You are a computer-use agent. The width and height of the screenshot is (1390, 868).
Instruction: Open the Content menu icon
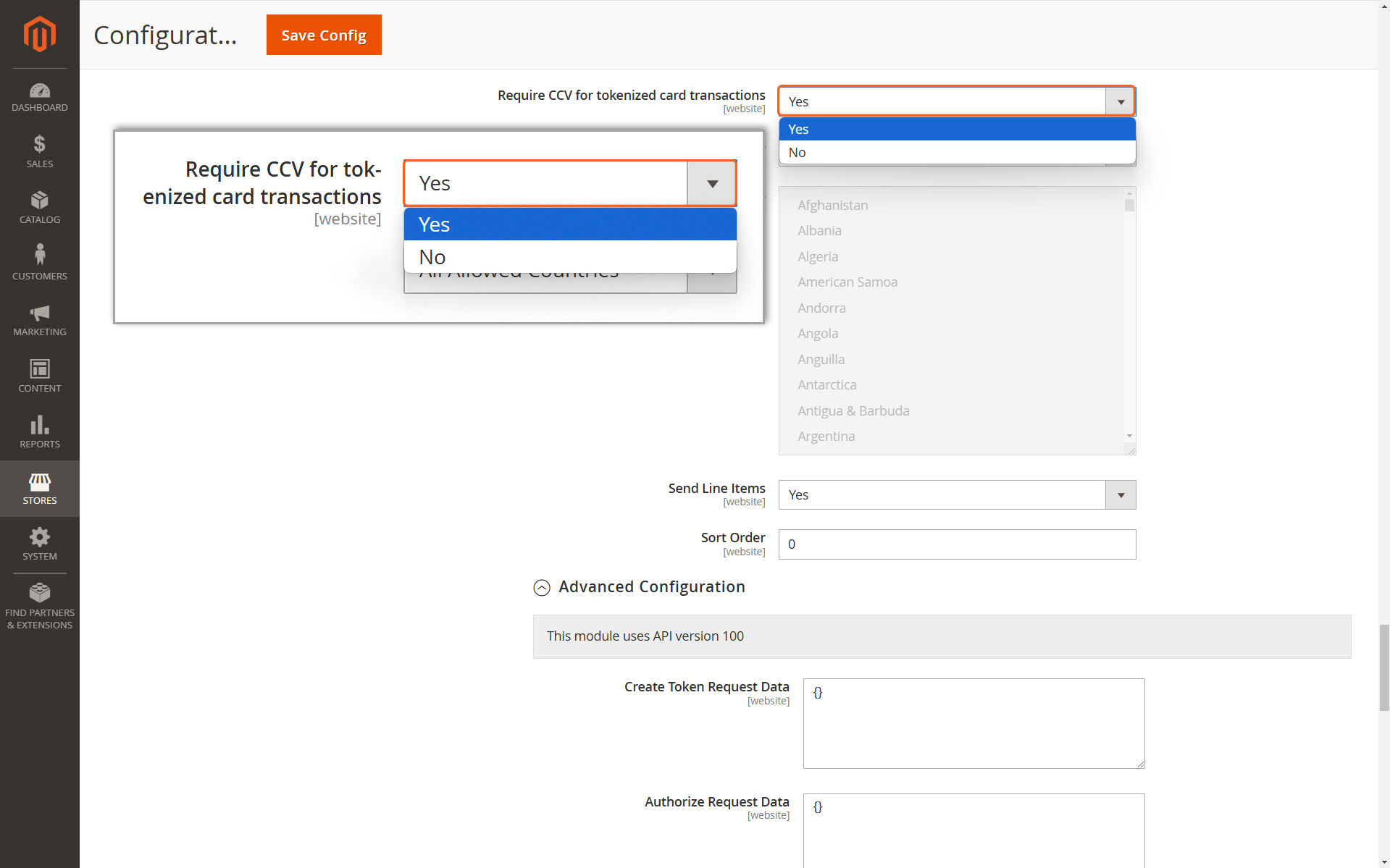[40, 368]
